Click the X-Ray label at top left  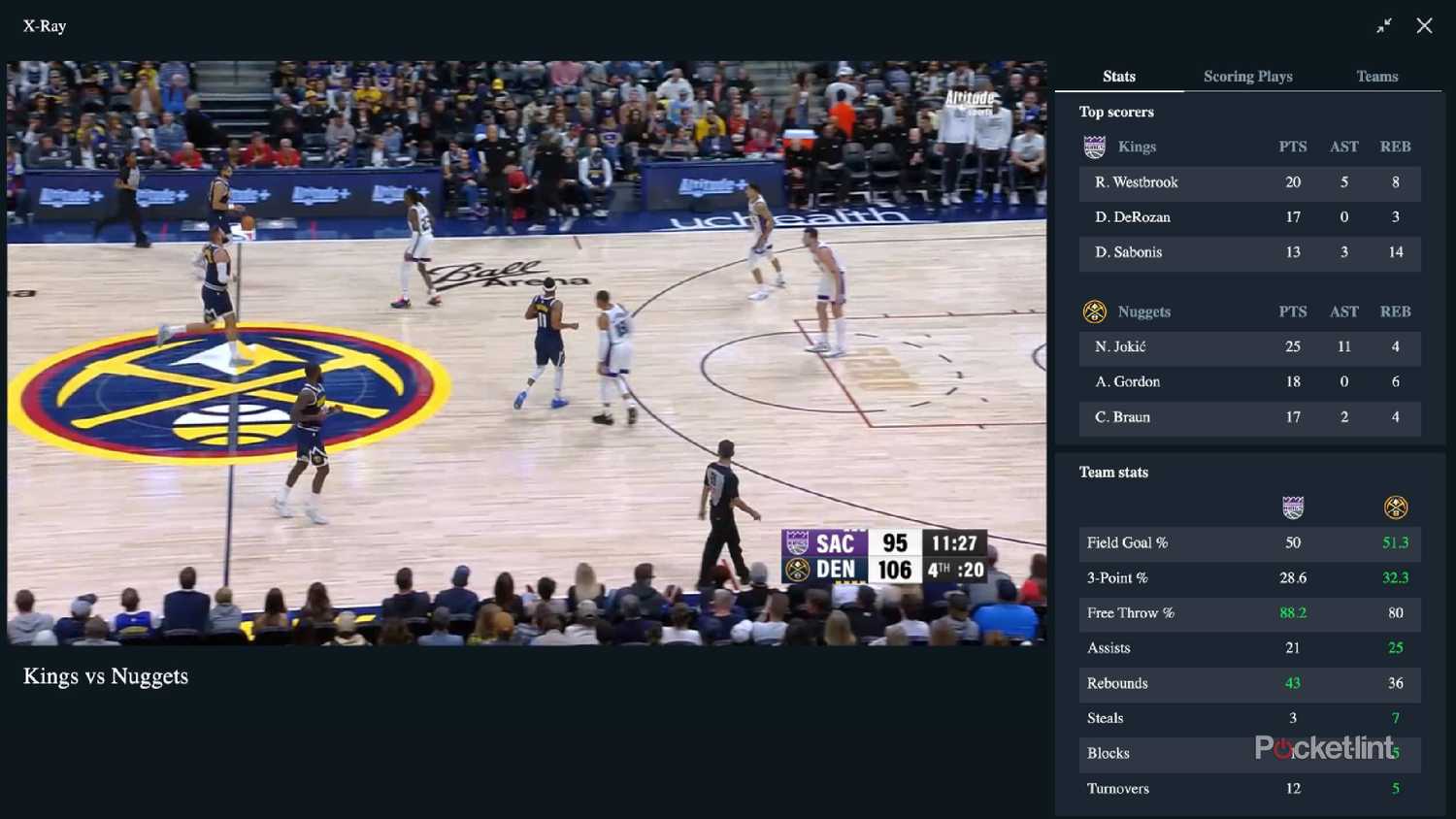pos(44,26)
